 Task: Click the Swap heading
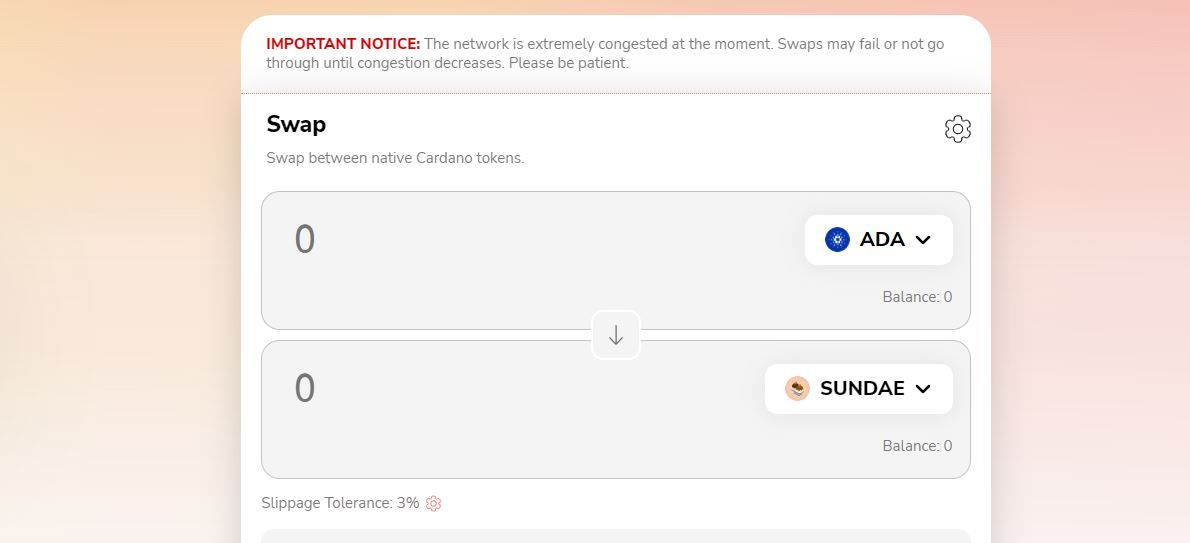296,125
